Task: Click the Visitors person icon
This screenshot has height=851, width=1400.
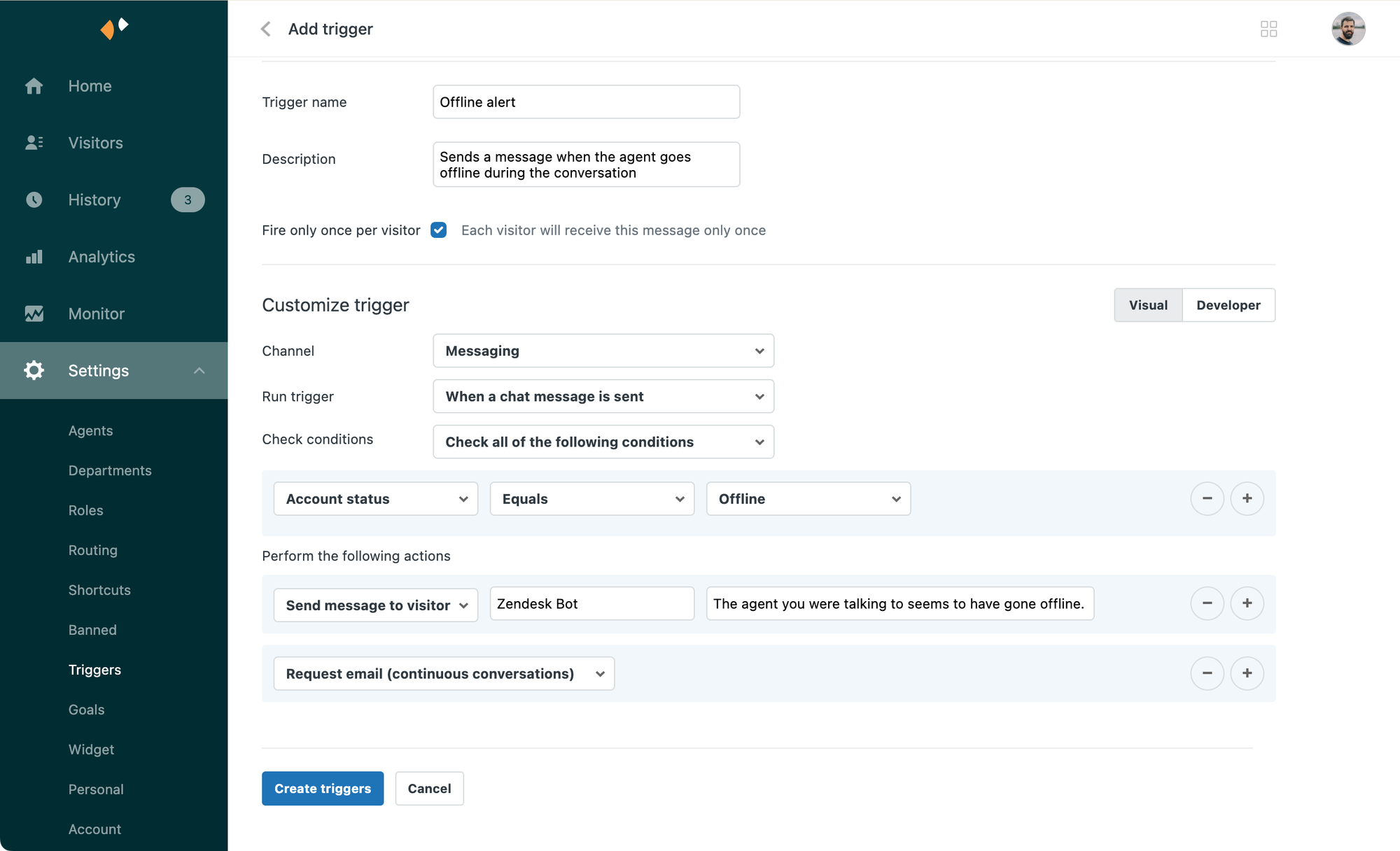Action: coord(34,143)
